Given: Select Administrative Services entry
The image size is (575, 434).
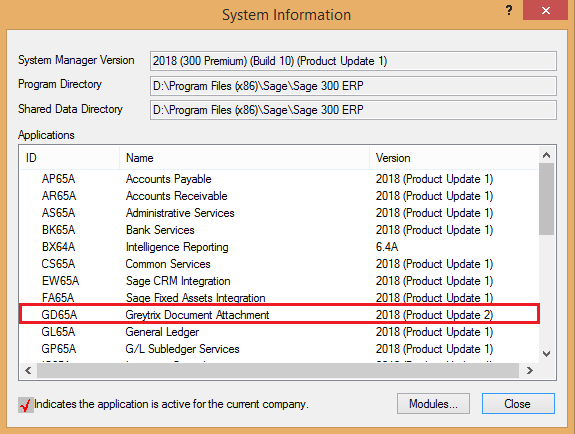Looking at the screenshot, I should click(x=180, y=213).
